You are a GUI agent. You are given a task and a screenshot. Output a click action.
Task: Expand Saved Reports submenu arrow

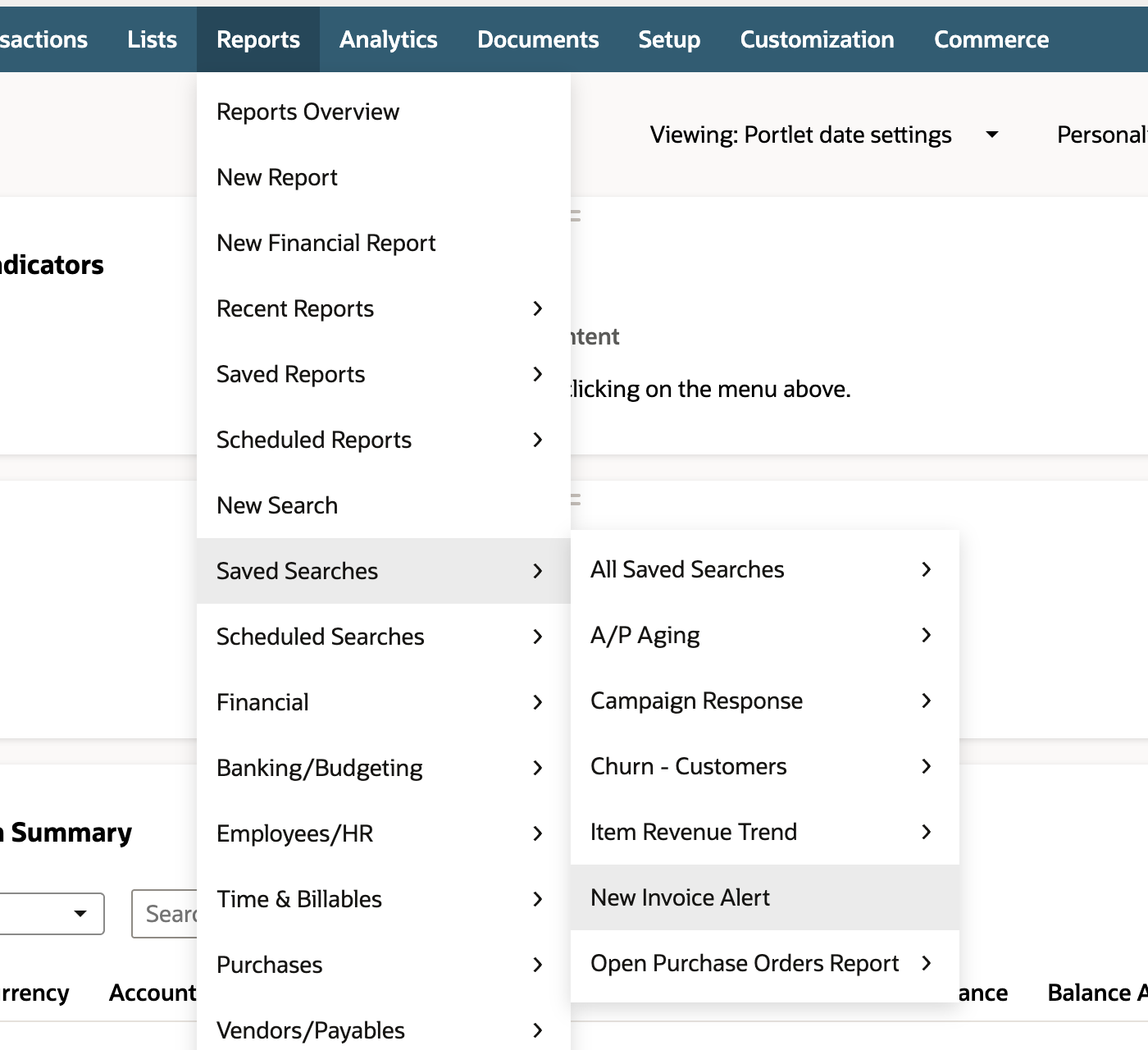point(538,374)
